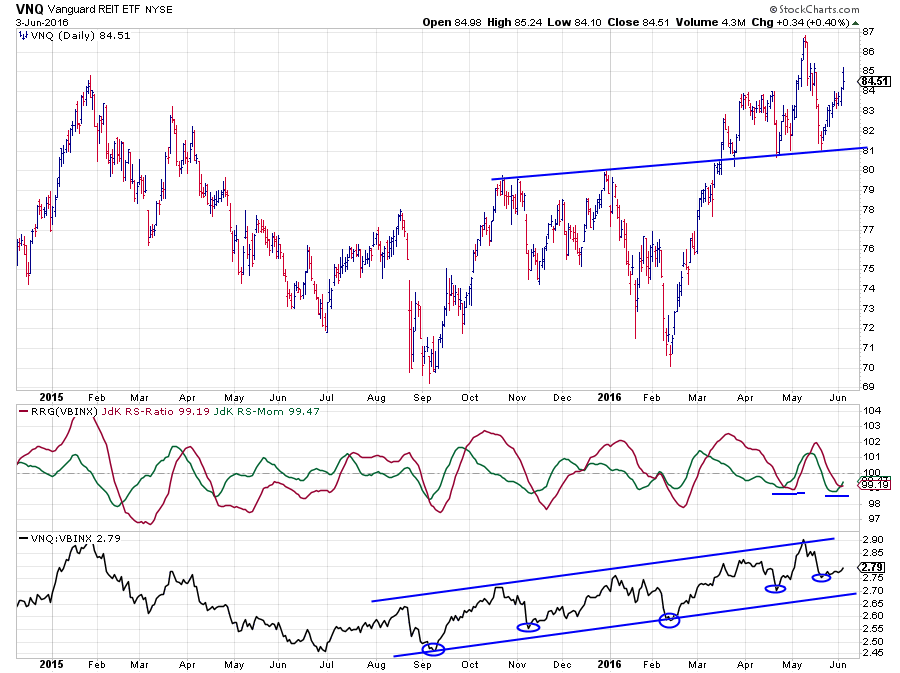Click the VNQ (Daily) 84.51 legend

80,36
